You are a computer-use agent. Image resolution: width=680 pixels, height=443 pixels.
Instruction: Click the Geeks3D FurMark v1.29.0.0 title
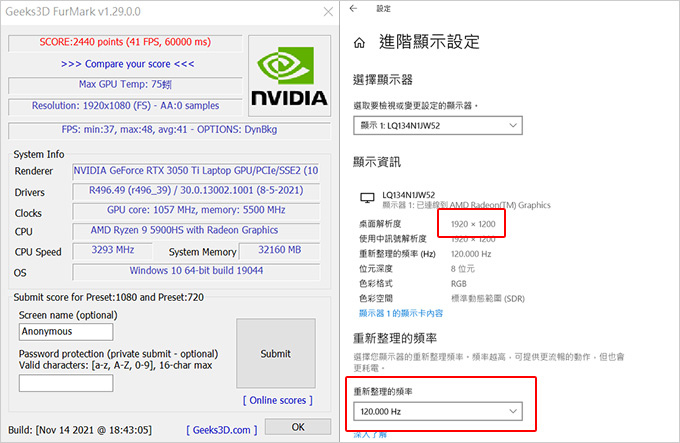(73, 12)
